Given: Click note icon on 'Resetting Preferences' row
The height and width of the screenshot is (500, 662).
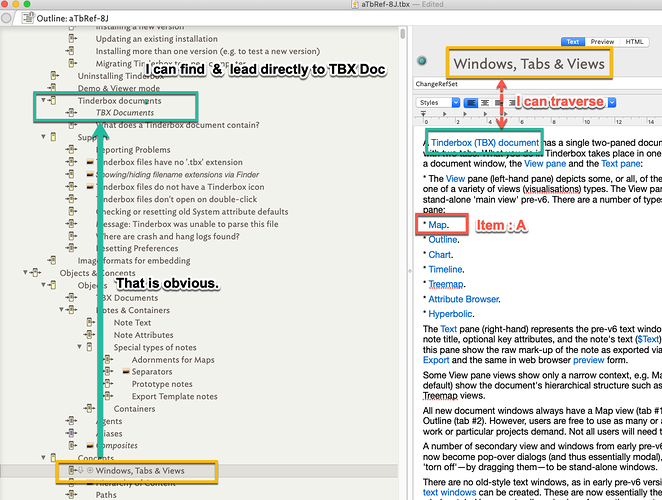Looking at the screenshot, I should pyautogui.click(x=71, y=248).
